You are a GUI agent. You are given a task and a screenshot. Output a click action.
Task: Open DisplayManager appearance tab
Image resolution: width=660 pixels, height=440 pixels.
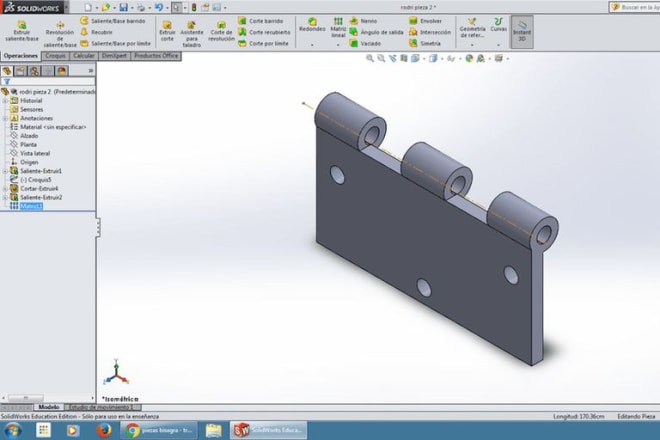point(62,71)
